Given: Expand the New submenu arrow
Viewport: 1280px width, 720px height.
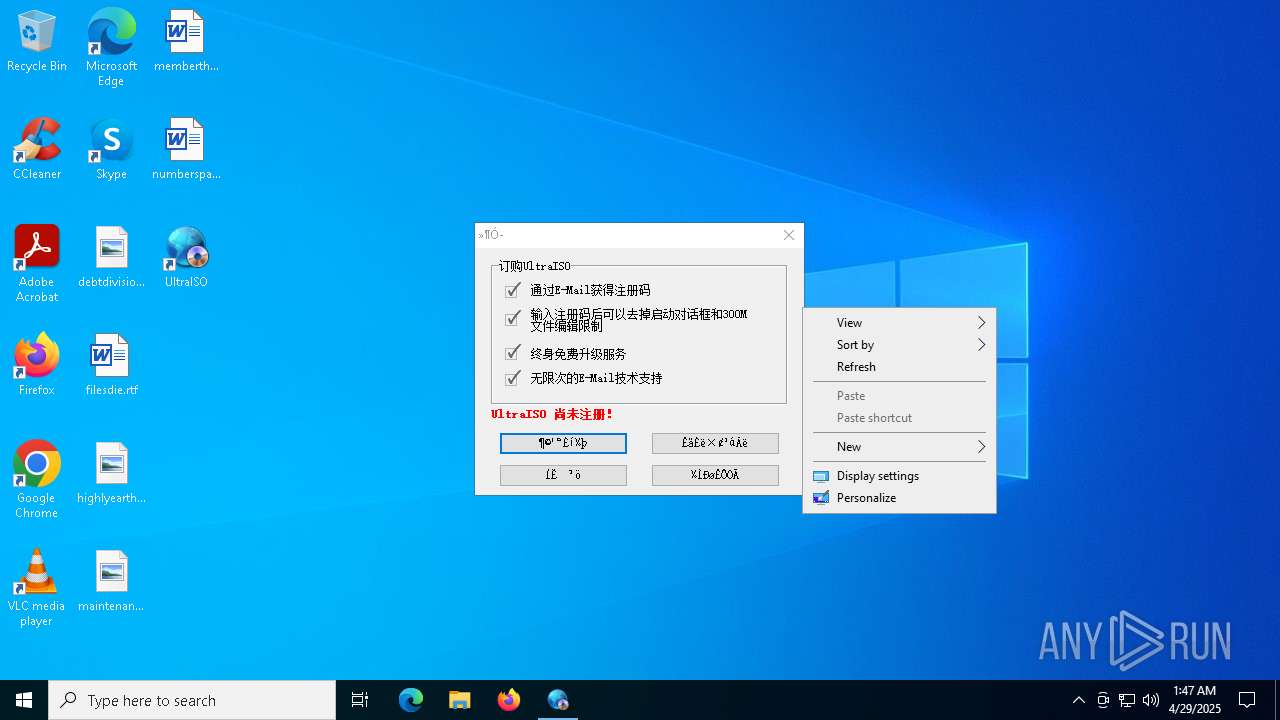Looking at the screenshot, I should [981, 447].
